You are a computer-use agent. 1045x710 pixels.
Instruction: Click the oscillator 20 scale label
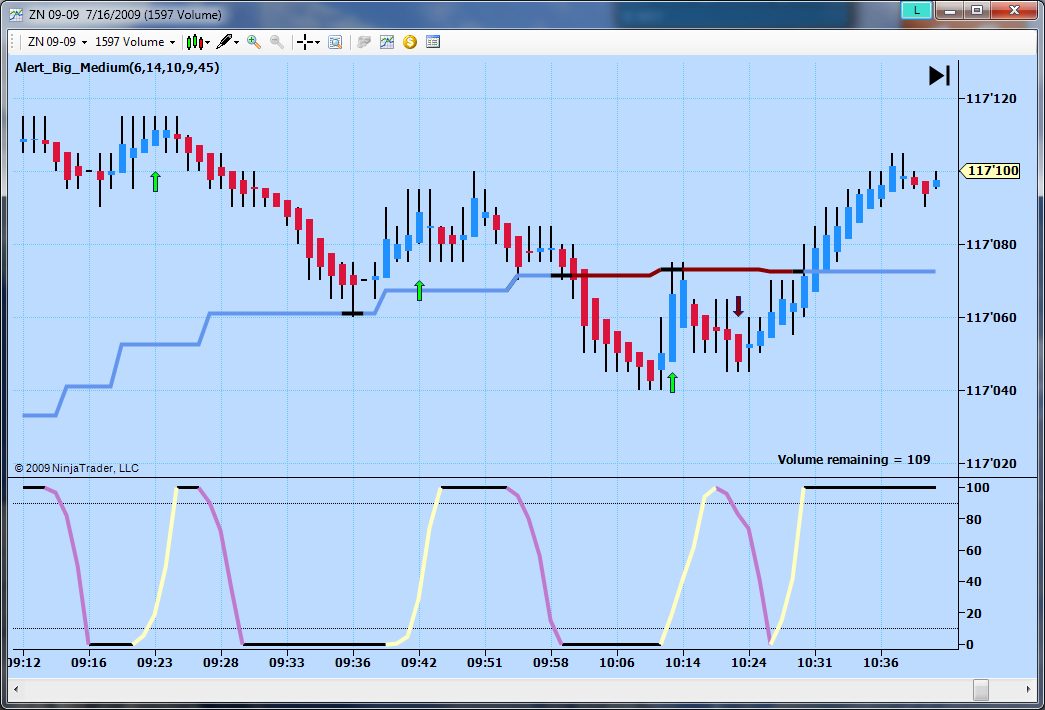click(974, 613)
